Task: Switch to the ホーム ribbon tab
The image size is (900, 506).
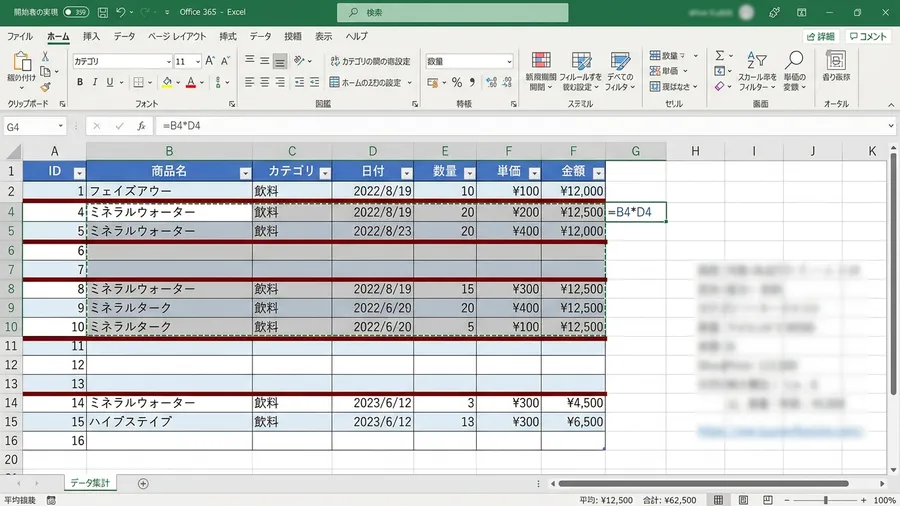Action: tap(58, 36)
